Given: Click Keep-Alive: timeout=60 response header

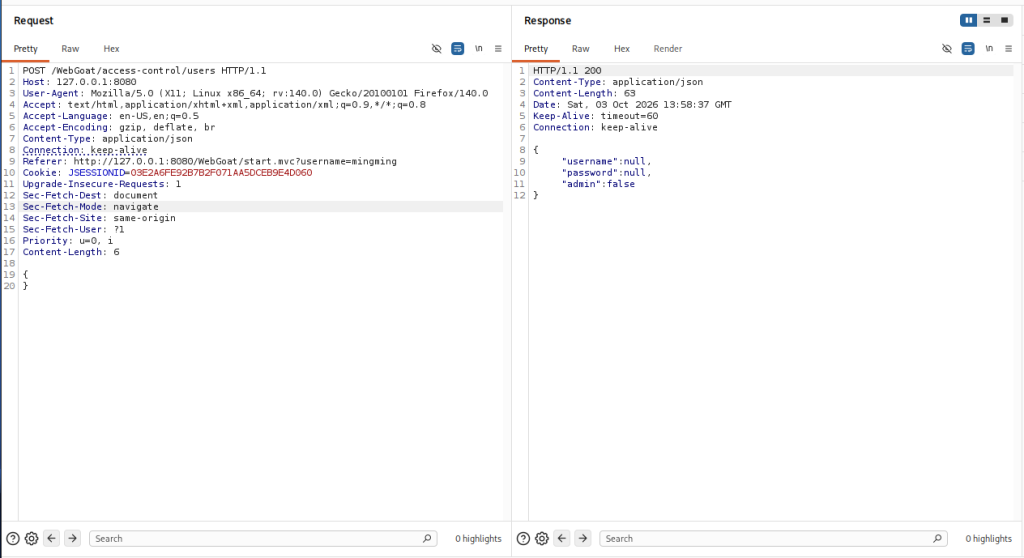Looking at the screenshot, I should [596, 116].
